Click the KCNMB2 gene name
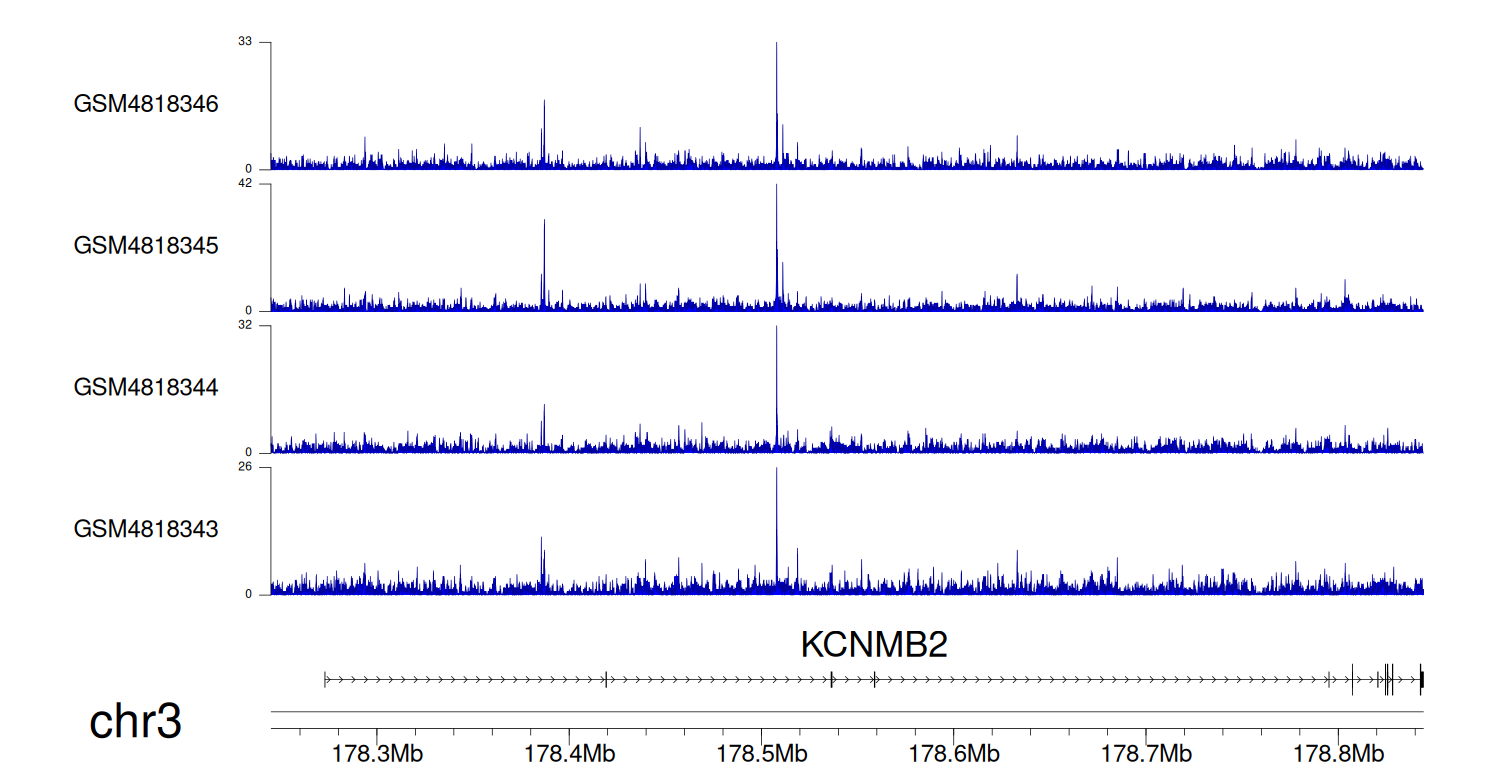This screenshot has height=780, width=1500. tap(873, 645)
